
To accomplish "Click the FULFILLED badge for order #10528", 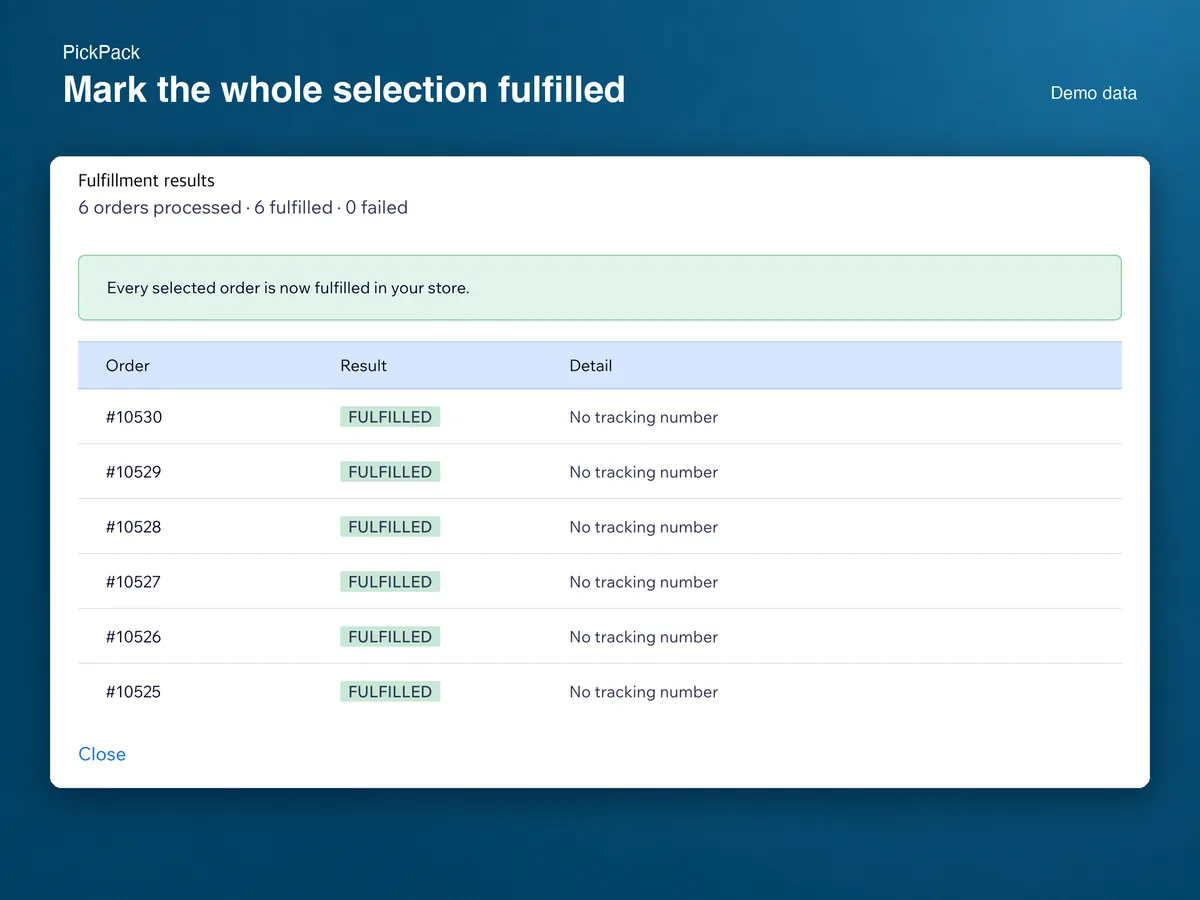I will (x=390, y=527).
